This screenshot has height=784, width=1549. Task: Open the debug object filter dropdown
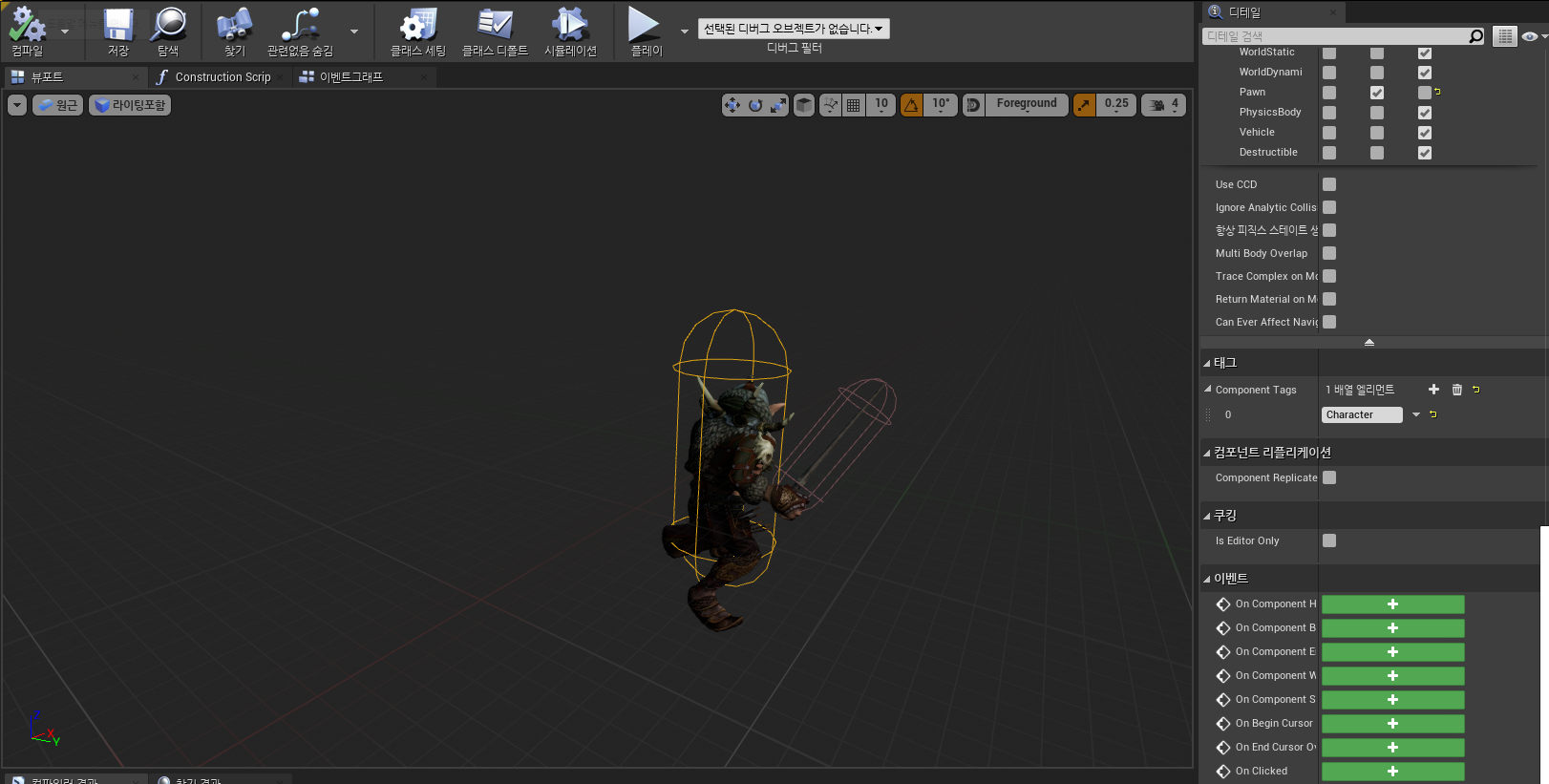[794, 29]
